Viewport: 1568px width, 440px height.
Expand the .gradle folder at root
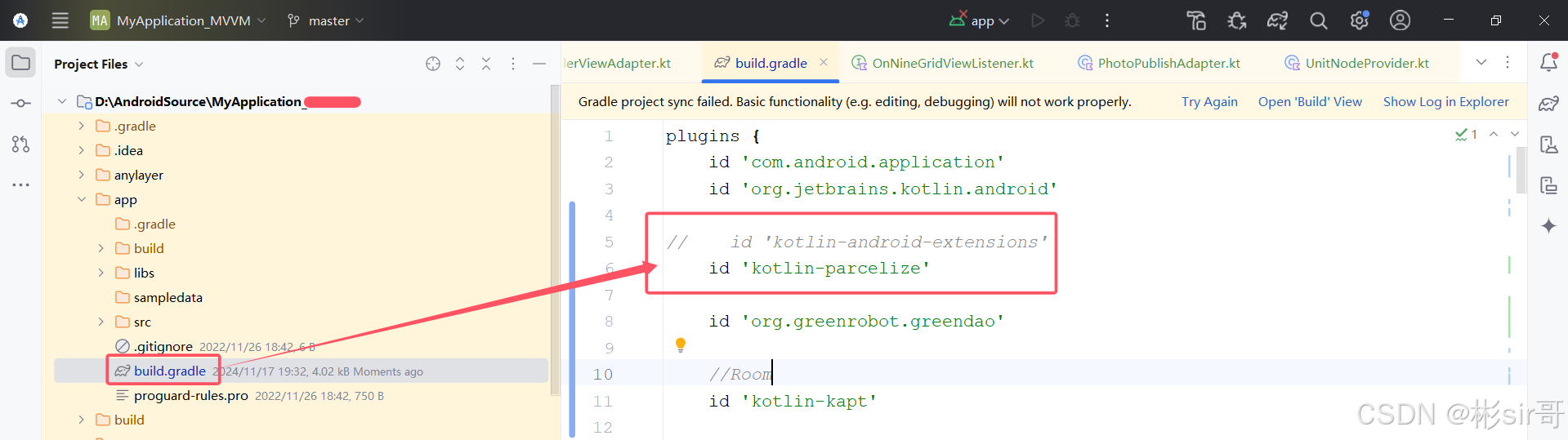click(81, 126)
